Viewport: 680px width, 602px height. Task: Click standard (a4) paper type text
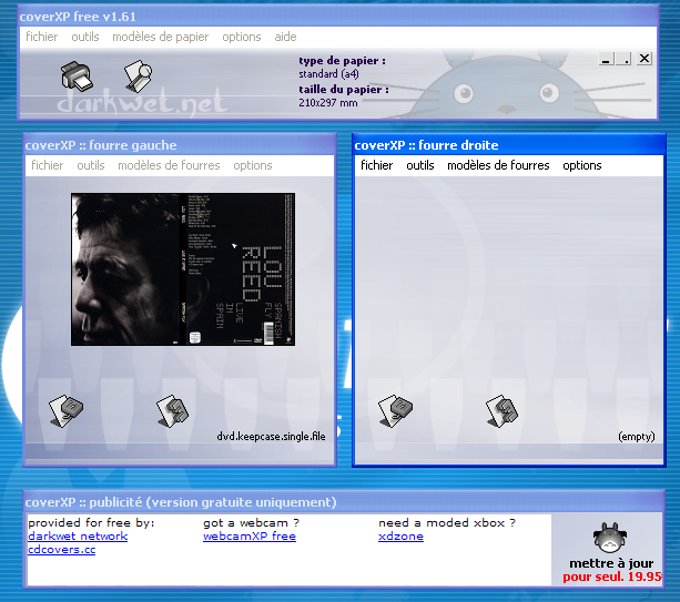tap(329, 74)
